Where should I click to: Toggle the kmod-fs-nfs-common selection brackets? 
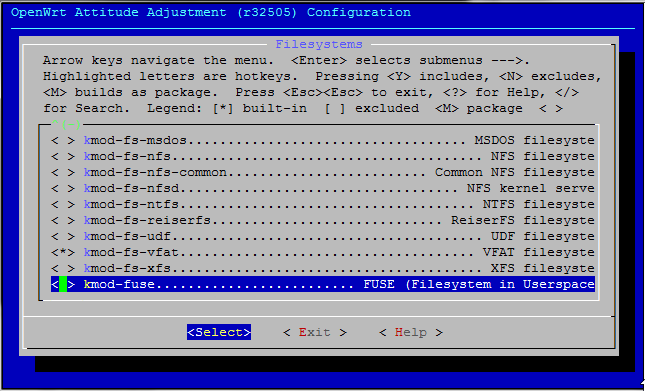[63, 173]
